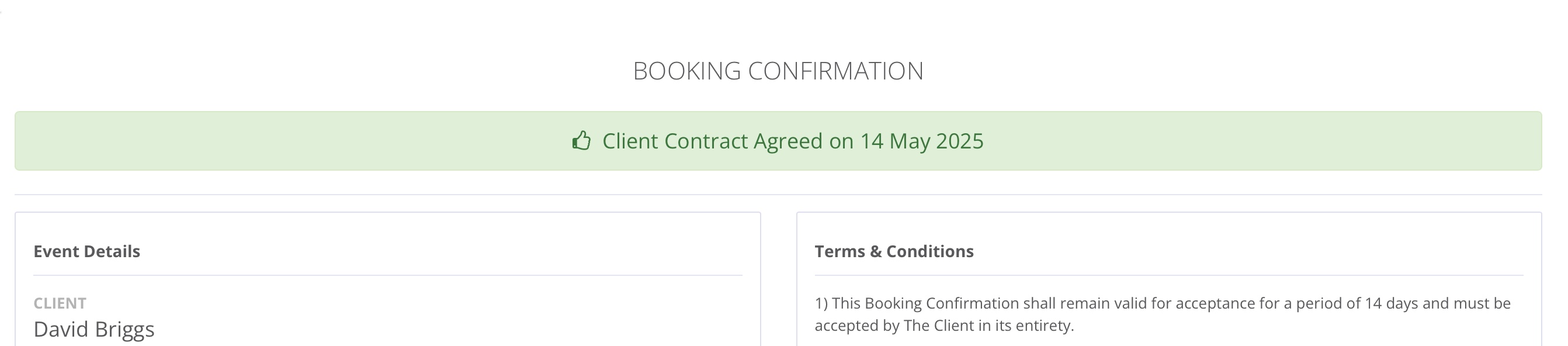Click the divider line under Event Details
This screenshot has height=346, width=1568.
(x=387, y=275)
